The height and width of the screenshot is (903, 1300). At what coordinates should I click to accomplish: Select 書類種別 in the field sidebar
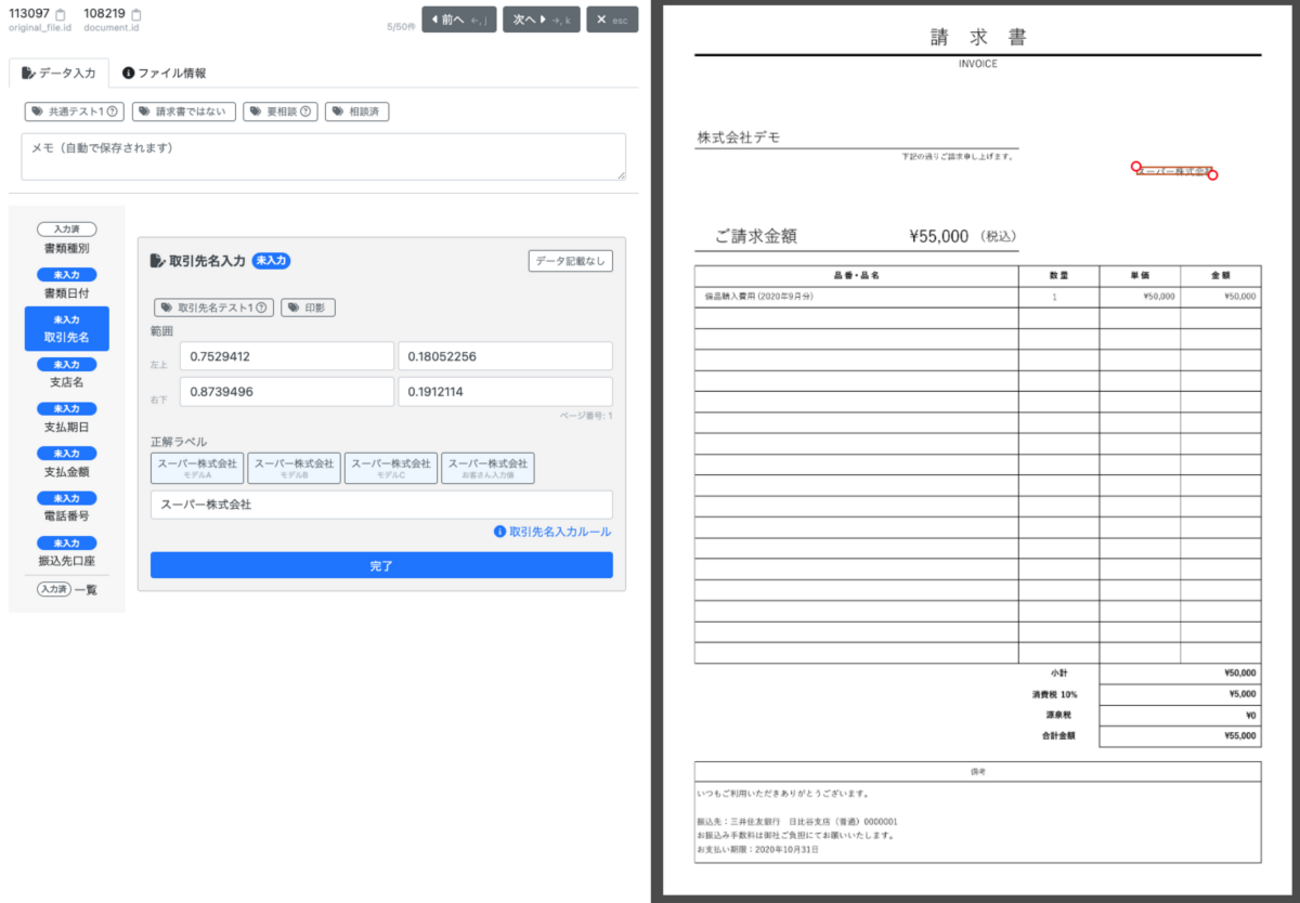tap(67, 239)
